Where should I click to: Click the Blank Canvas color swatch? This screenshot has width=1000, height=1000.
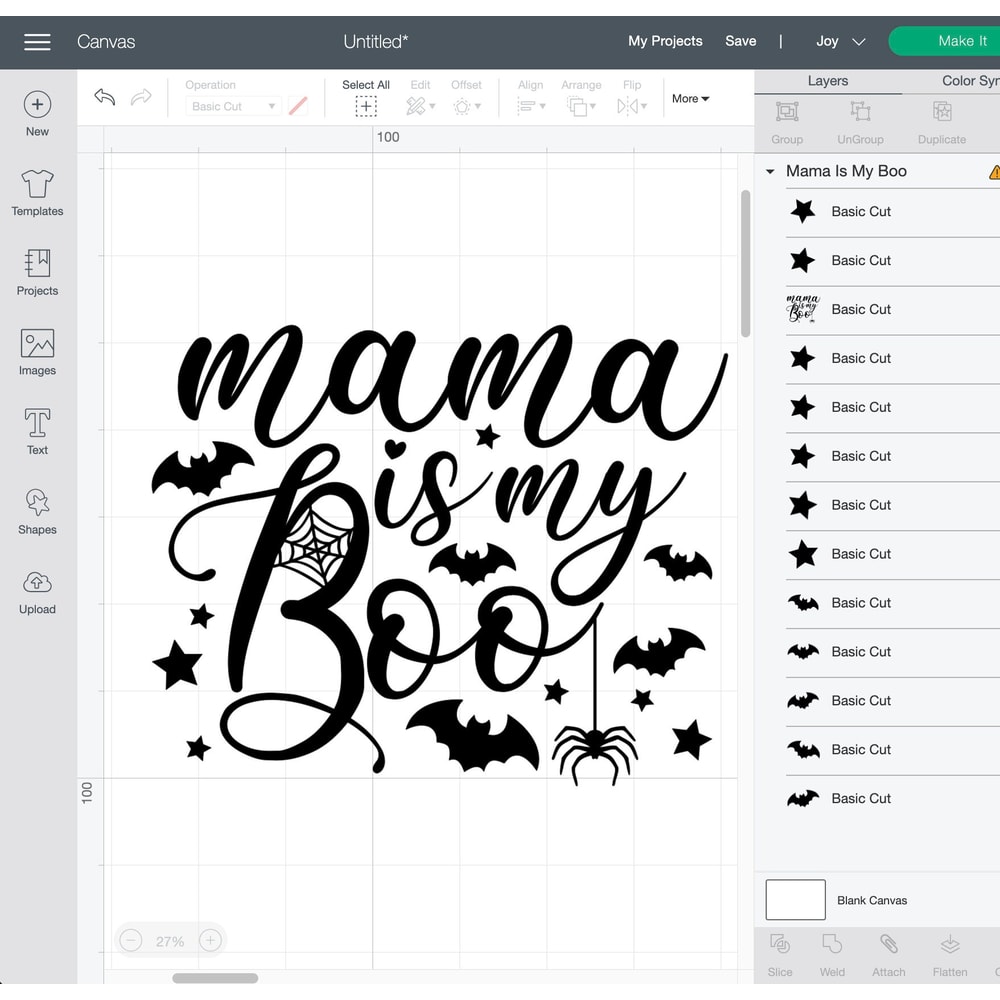point(794,899)
